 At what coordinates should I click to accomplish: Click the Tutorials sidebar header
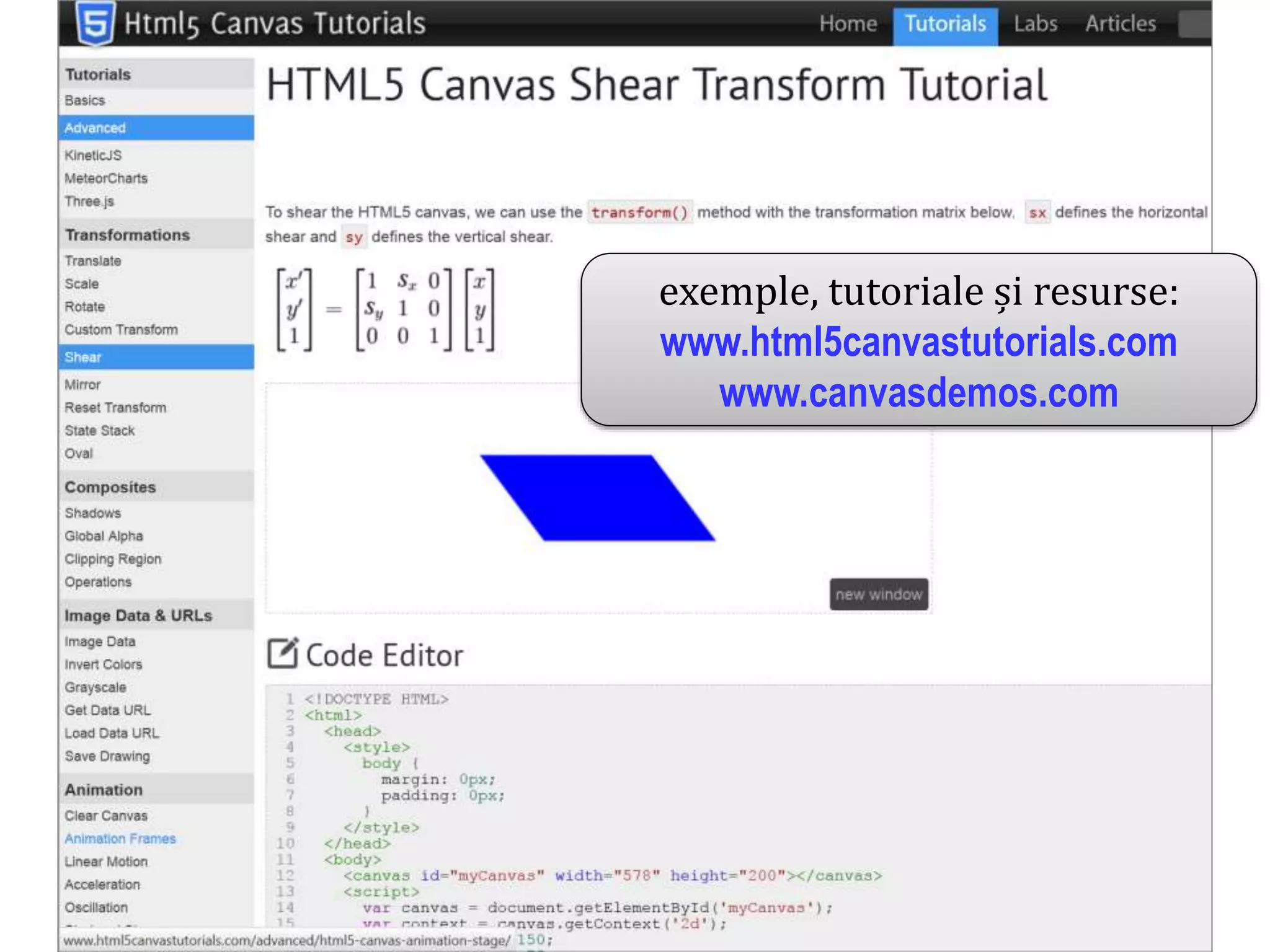pyautogui.click(x=156, y=74)
